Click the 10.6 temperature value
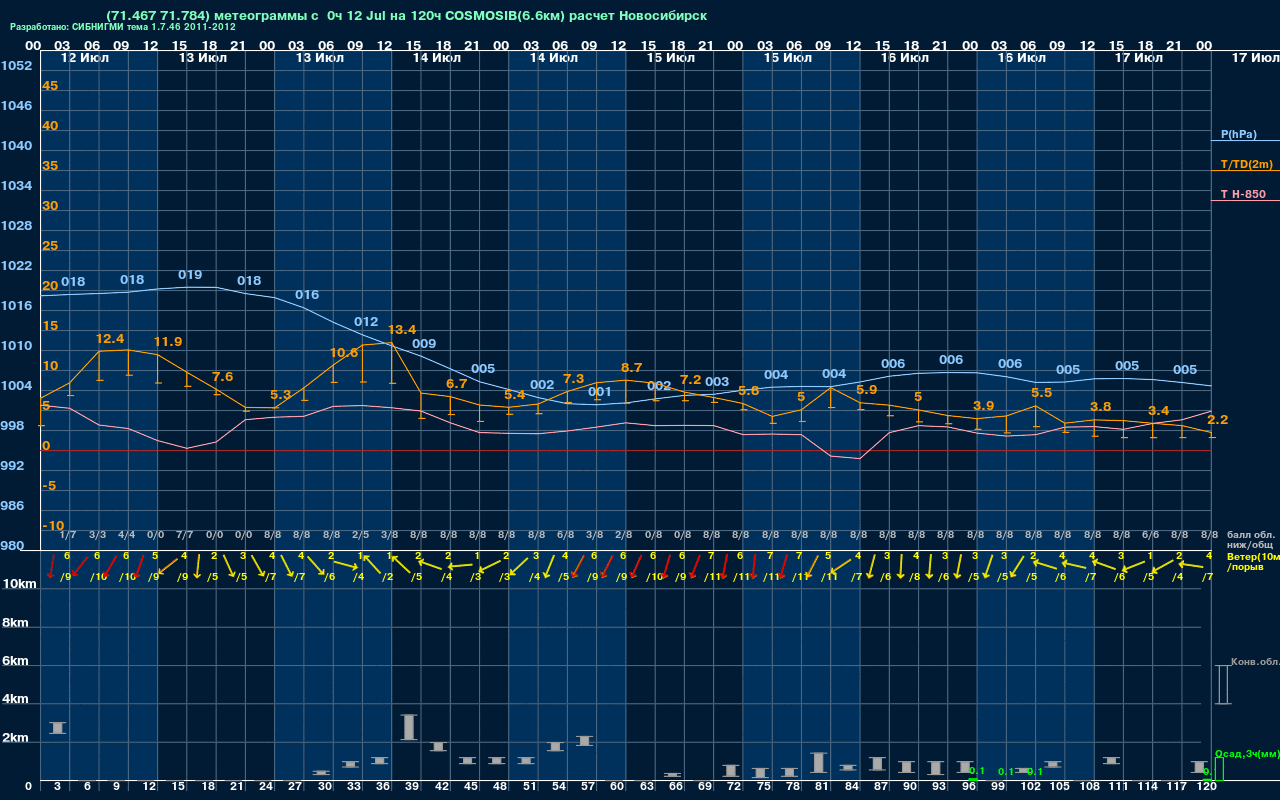Viewport: 1280px width, 800px height. click(344, 353)
